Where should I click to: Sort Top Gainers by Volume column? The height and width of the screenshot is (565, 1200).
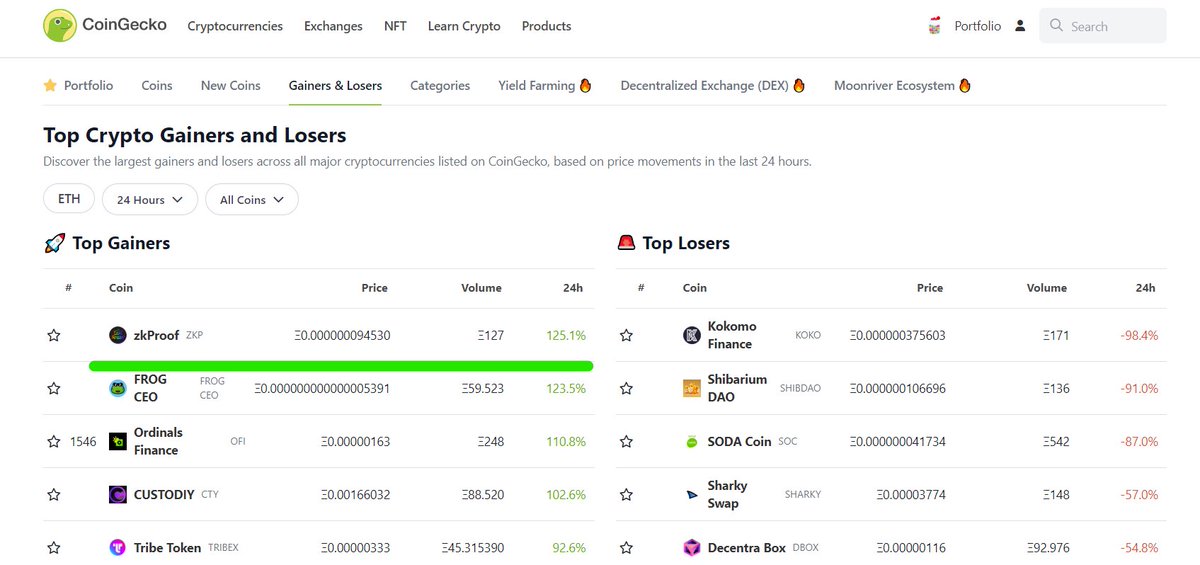coord(481,287)
